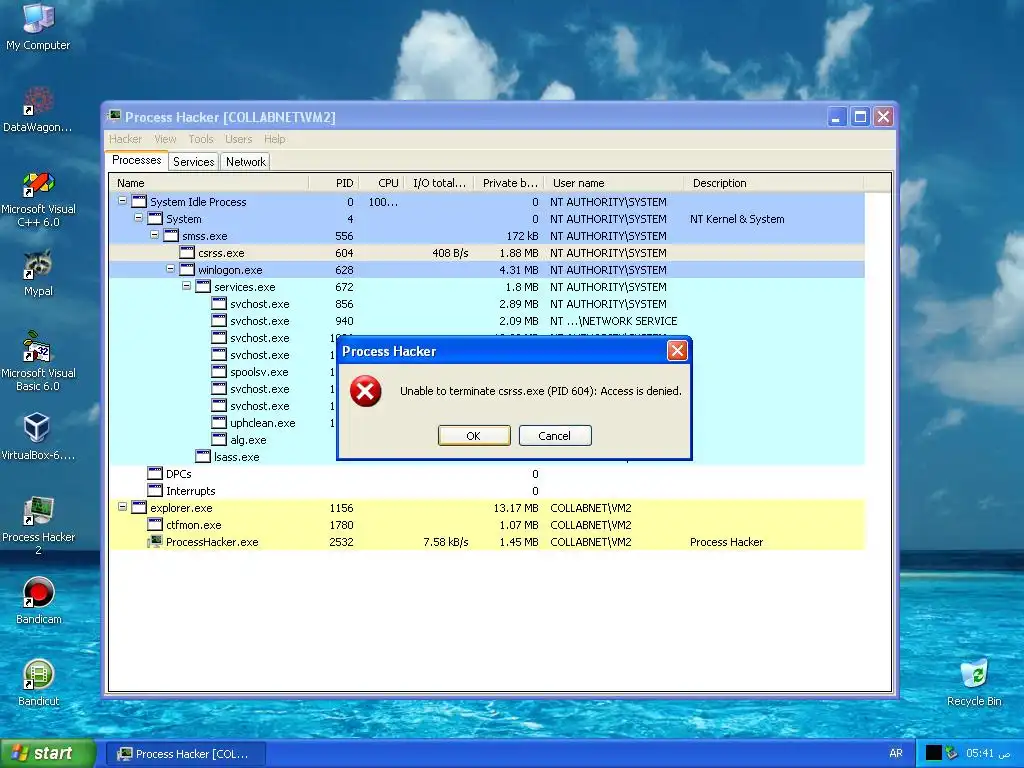
Task: Launch Bandicam desktop shortcut
Action: (38, 601)
